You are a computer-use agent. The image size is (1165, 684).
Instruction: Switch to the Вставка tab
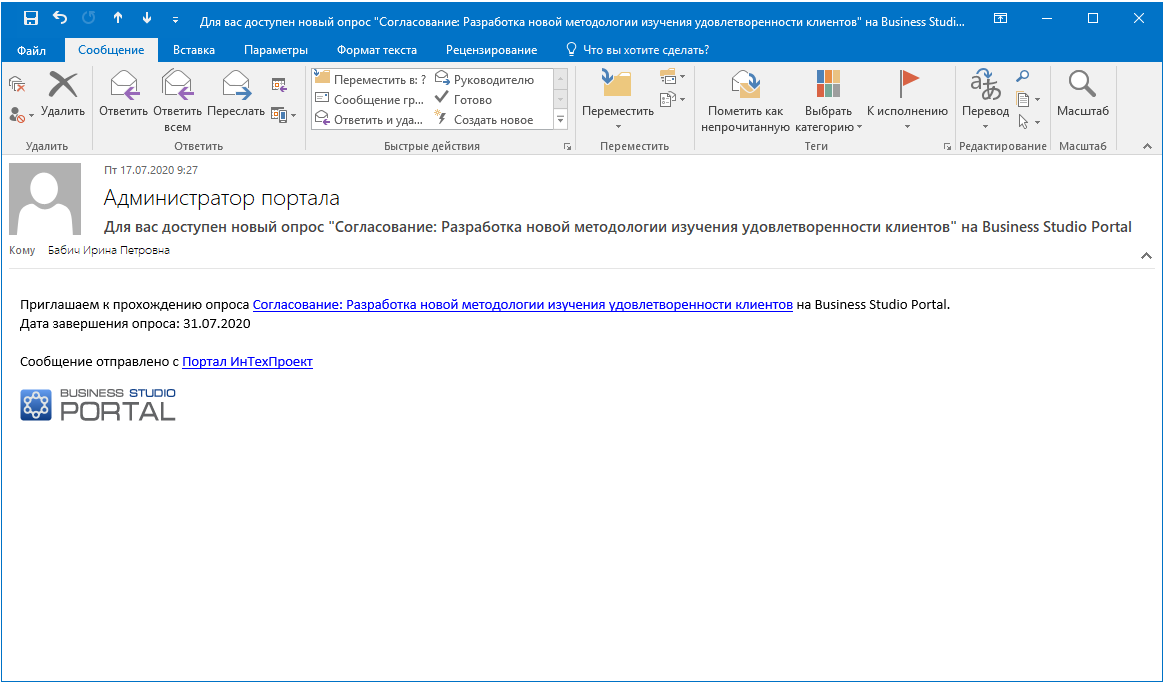194,50
